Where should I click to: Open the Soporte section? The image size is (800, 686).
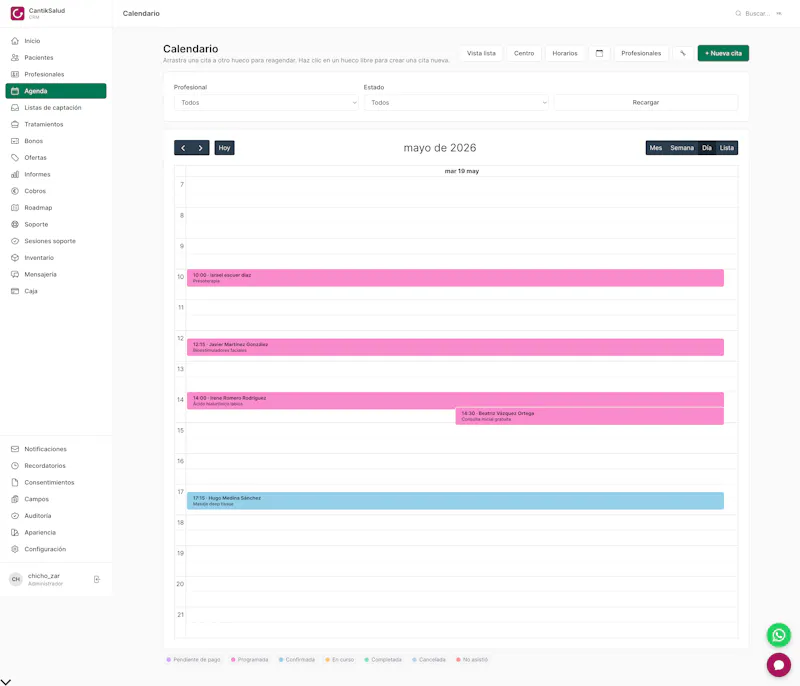[56, 224]
